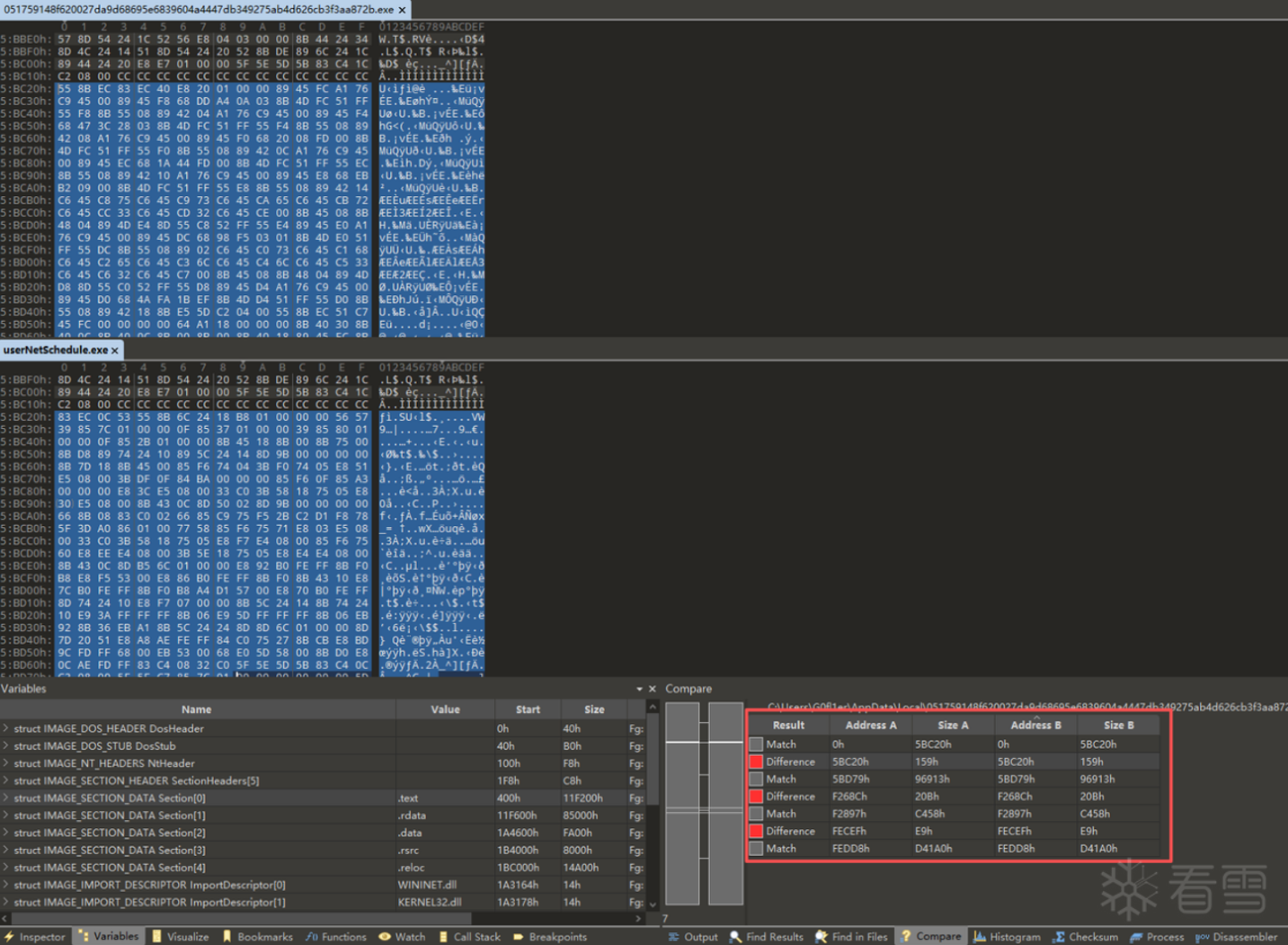Click the .rdata value cell
1288x945 pixels.
click(x=445, y=816)
